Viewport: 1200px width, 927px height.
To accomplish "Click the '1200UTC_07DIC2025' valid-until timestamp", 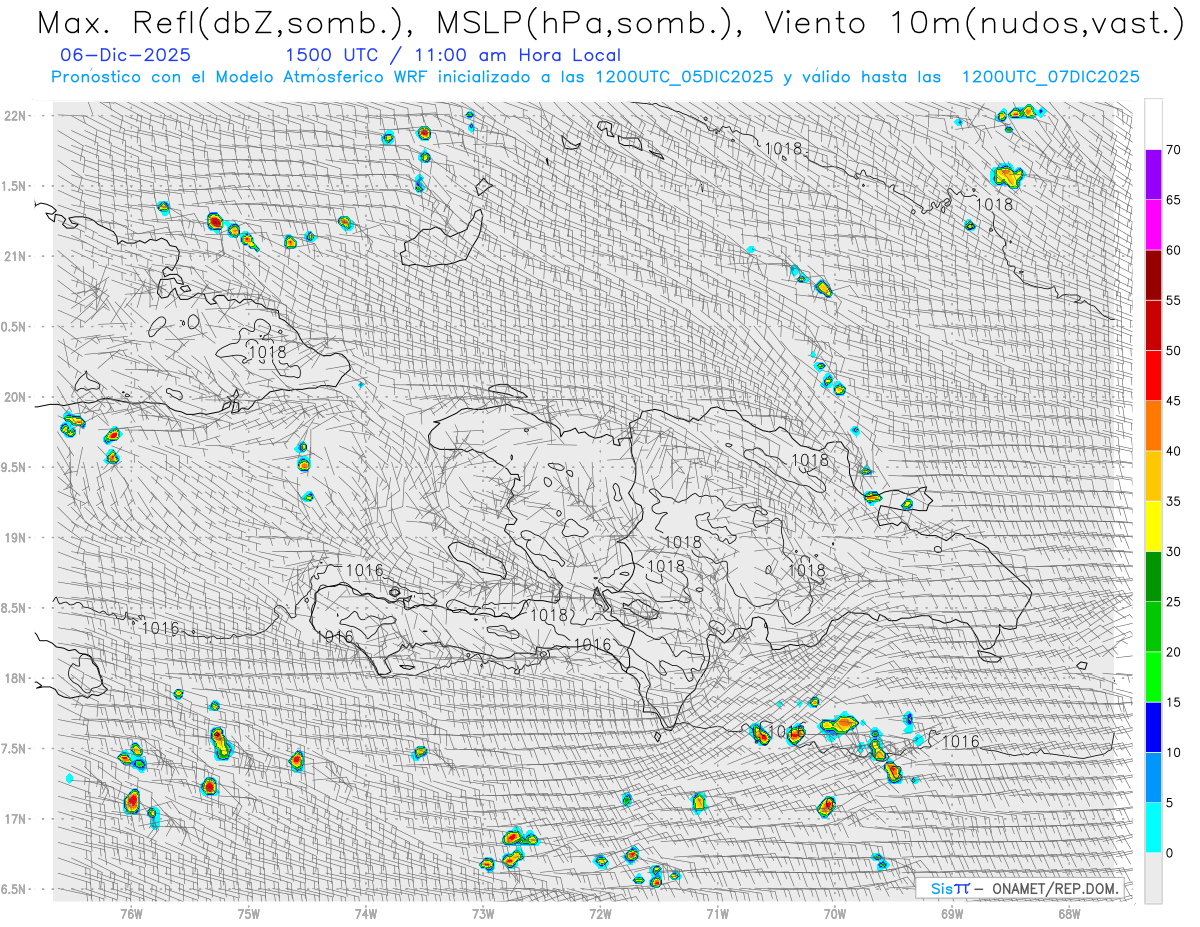I will [1050, 77].
